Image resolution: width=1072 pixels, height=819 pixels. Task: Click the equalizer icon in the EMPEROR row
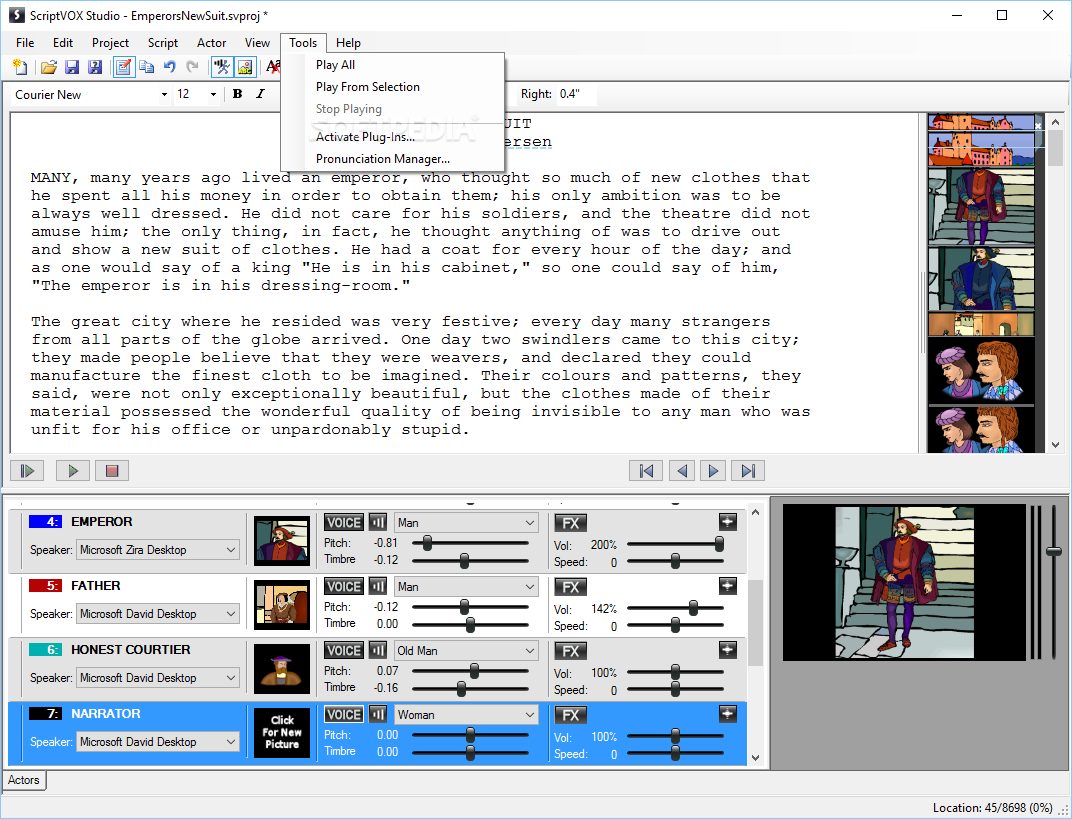pos(378,523)
